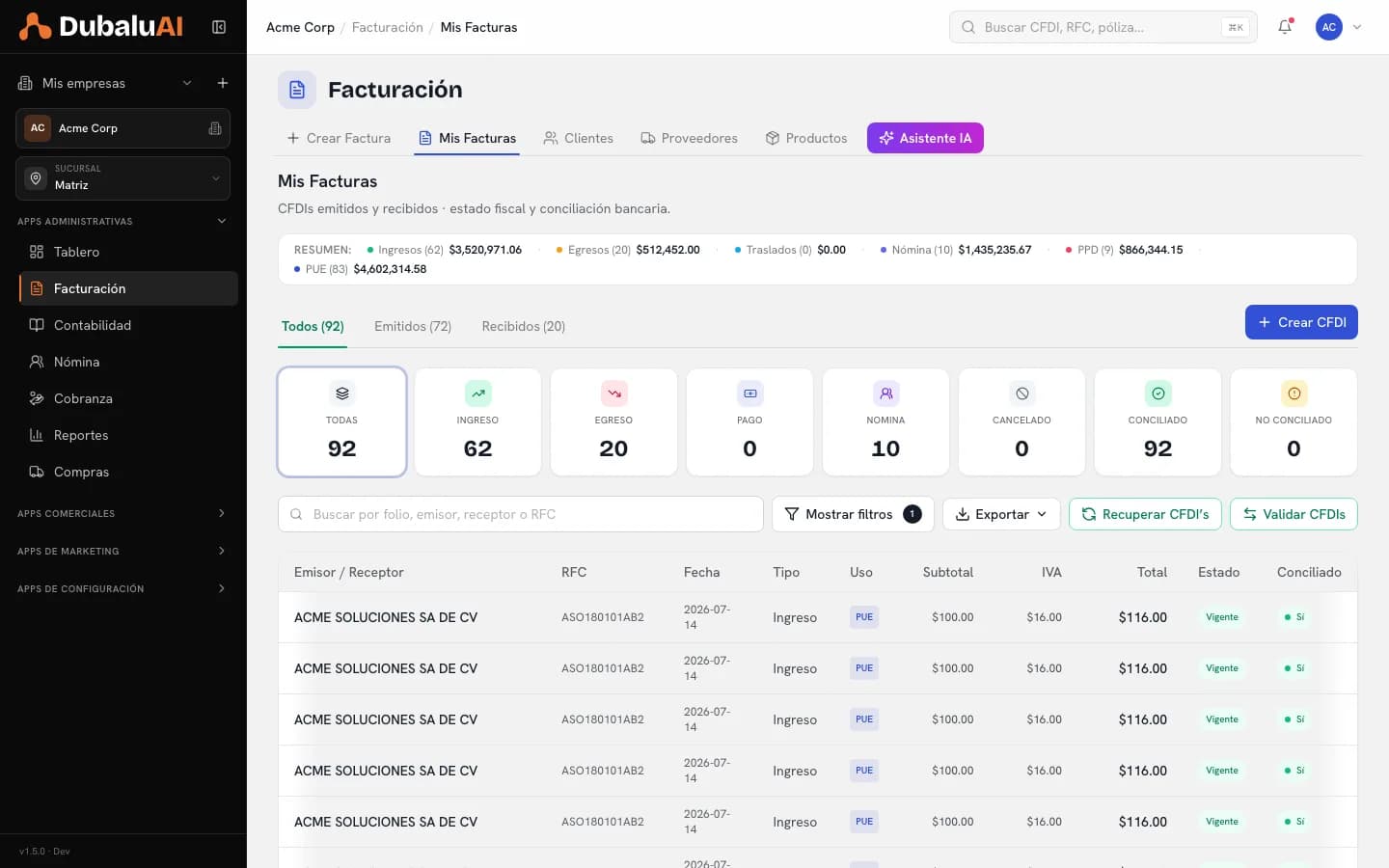Filter by Ingreso card
Image resolution: width=1389 pixels, height=868 pixels.
[477, 421]
